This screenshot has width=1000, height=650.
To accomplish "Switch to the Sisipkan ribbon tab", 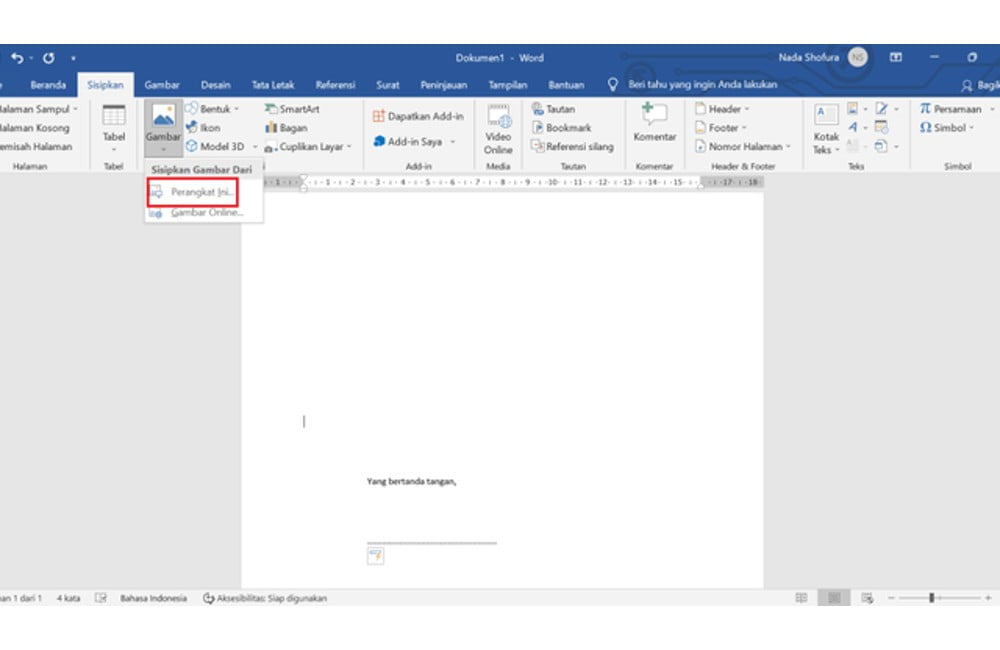I will [x=105, y=85].
